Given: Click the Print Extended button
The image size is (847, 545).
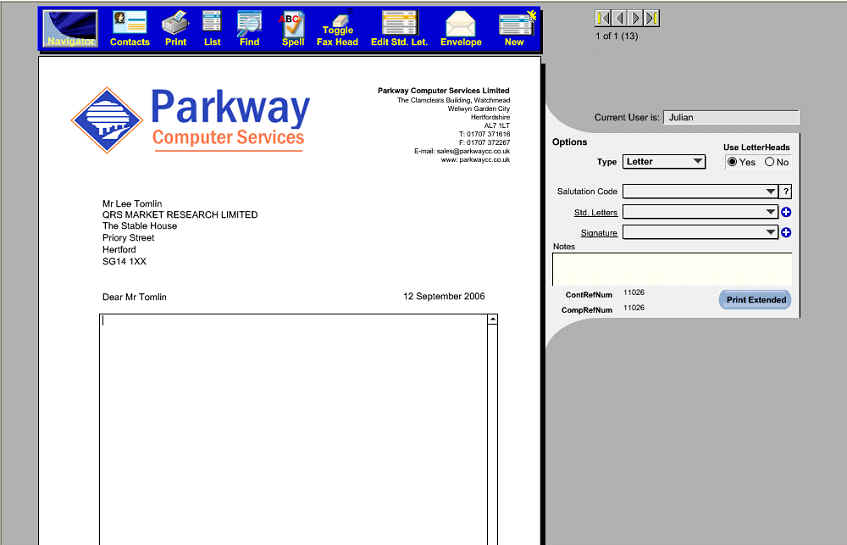Looking at the screenshot, I should 755,300.
